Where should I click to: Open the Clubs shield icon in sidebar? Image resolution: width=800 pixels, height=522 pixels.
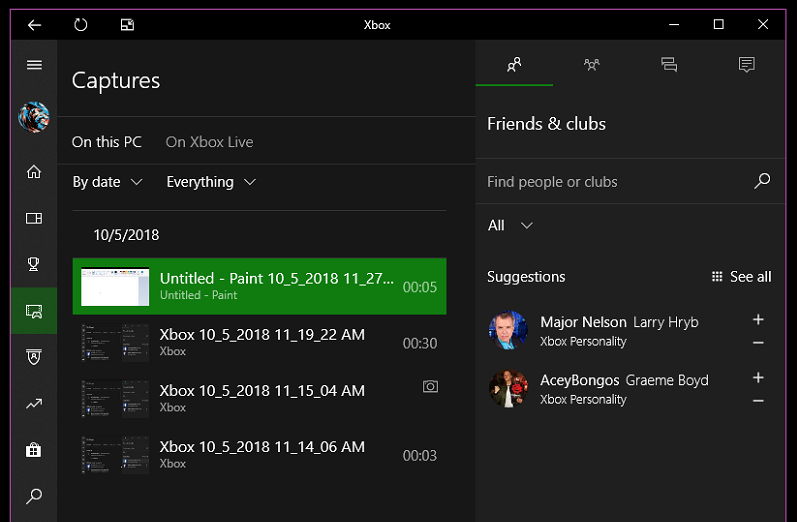click(34, 357)
